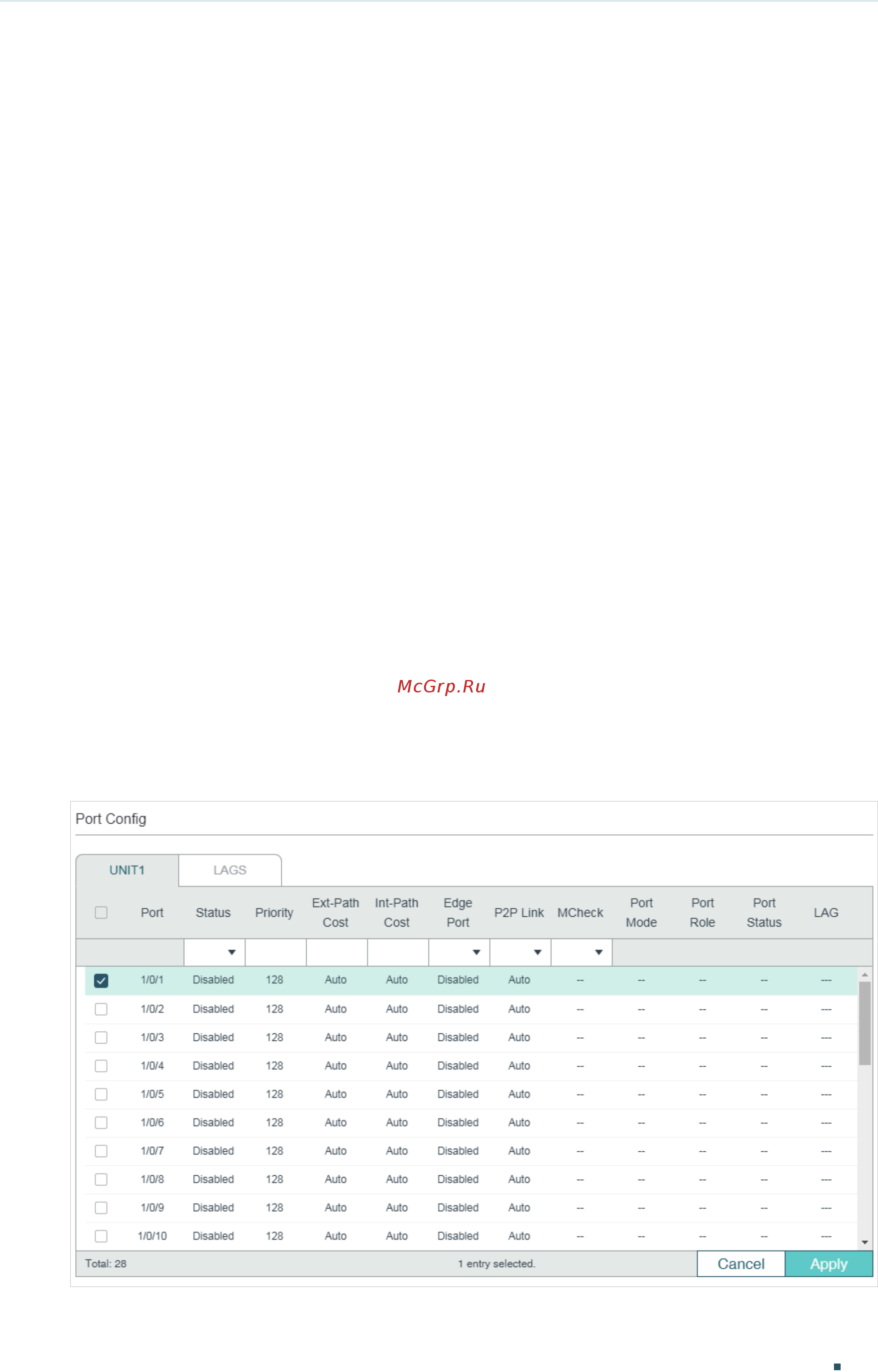This screenshot has width=878, height=1372.
Task: Switch to the UNIT1 tab
Action: (x=127, y=871)
